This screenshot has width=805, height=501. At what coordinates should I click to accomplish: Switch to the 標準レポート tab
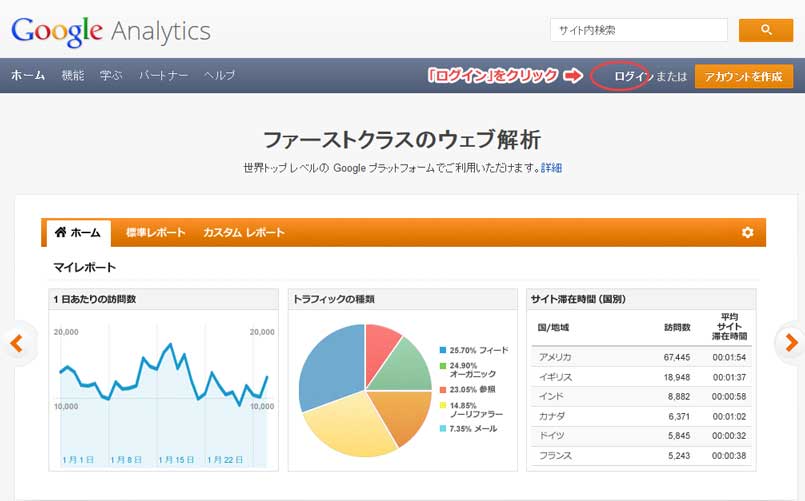[156, 233]
